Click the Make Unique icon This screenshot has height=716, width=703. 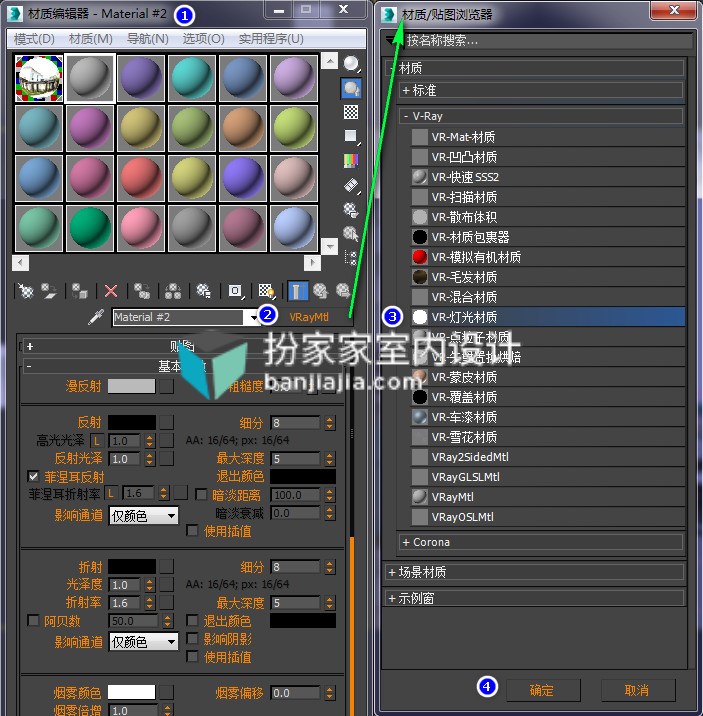(173, 290)
